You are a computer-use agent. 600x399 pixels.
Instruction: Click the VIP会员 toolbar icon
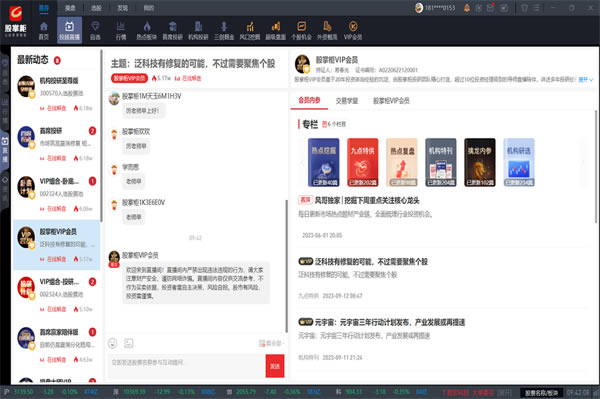coord(353,30)
